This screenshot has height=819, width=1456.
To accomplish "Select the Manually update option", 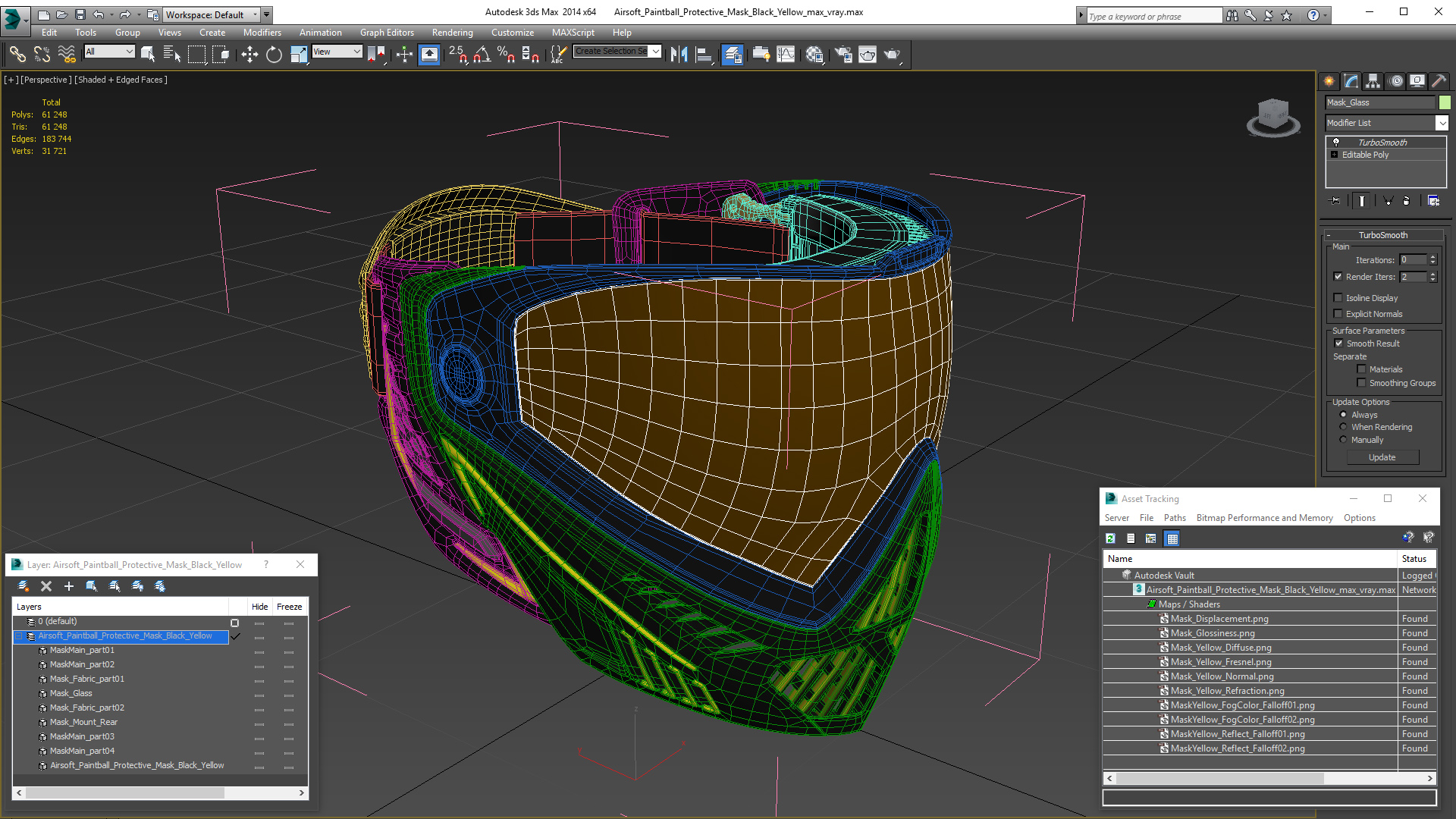I will (x=1344, y=440).
